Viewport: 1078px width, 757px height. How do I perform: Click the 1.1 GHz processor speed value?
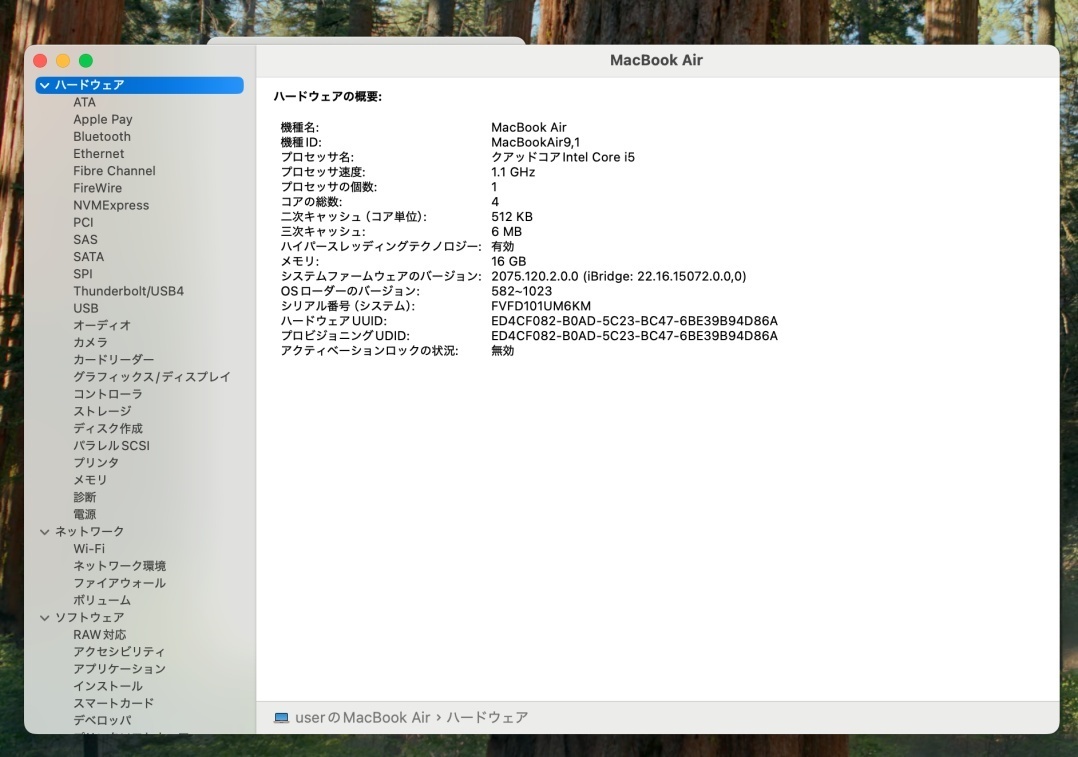click(513, 172)
